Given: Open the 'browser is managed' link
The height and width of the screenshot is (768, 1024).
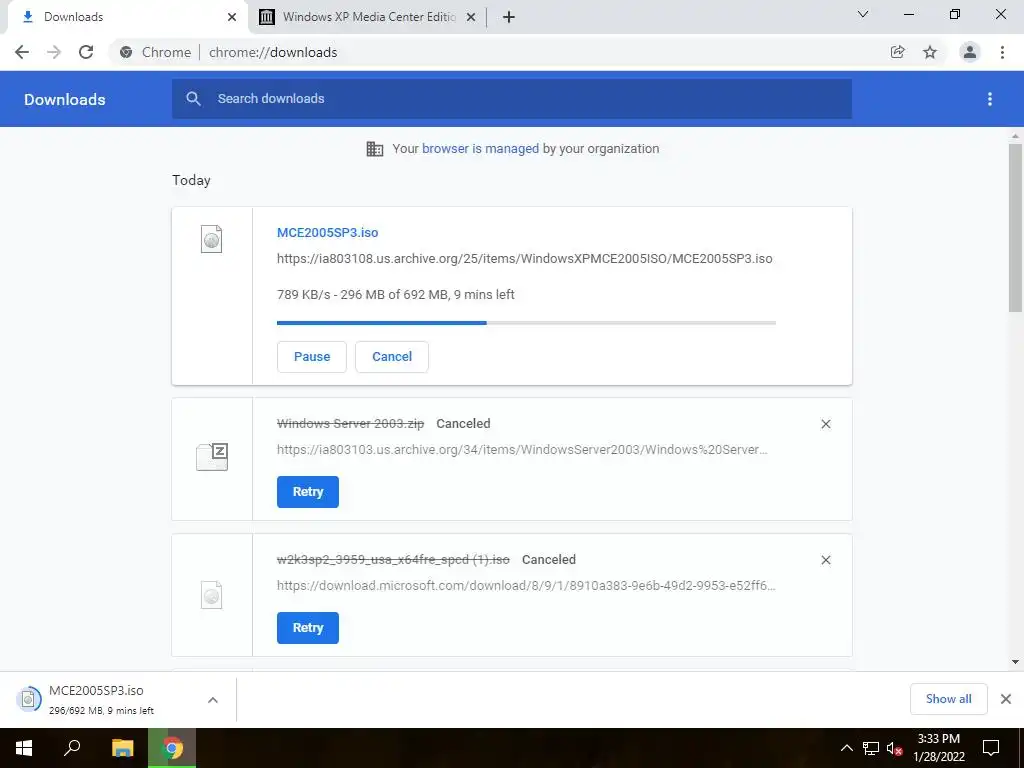Looking at the screenshot, I should [480, 149].
